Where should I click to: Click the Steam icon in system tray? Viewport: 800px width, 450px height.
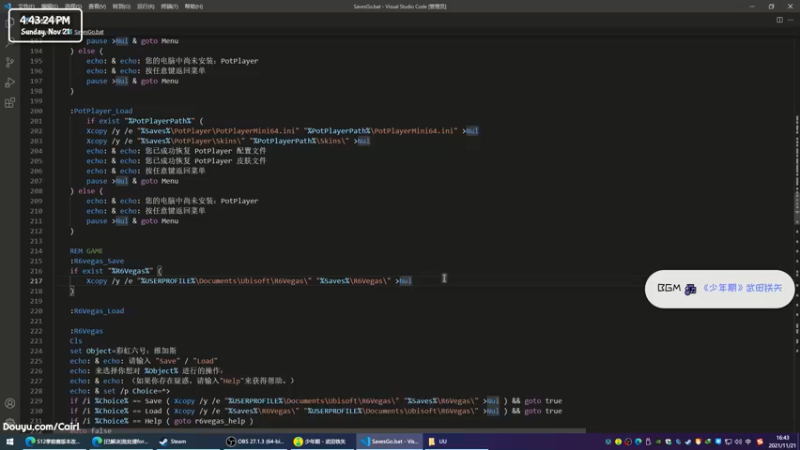click(x=688, y=442)
